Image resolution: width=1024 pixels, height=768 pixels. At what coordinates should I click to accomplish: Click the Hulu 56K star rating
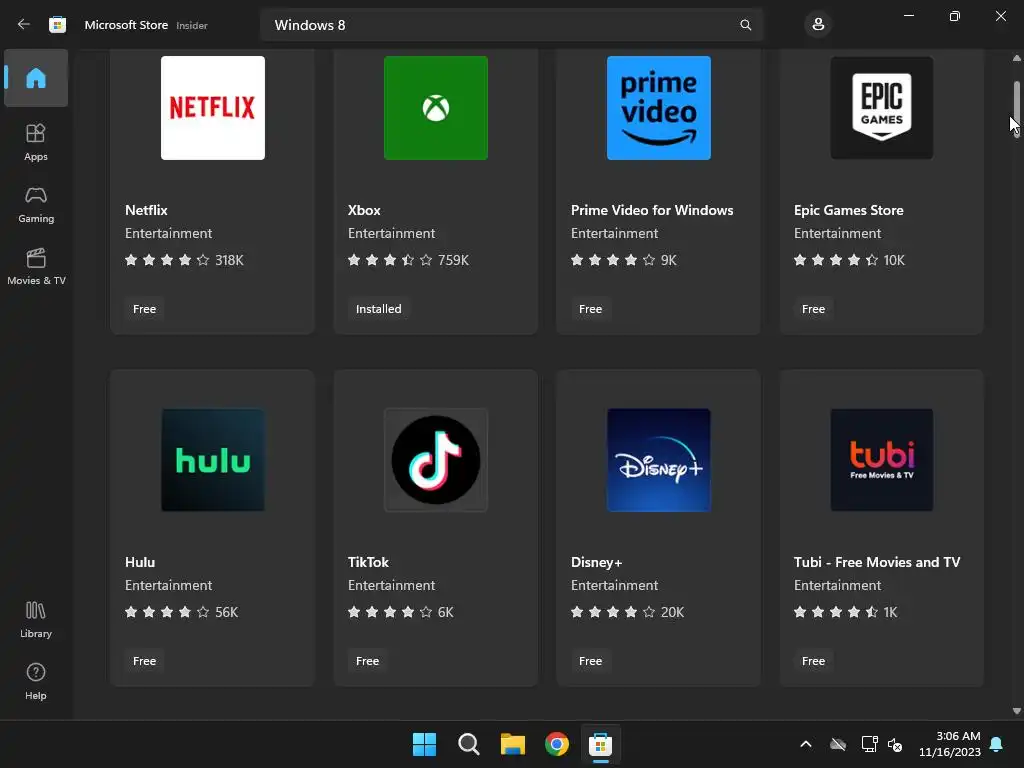(182, 612)
